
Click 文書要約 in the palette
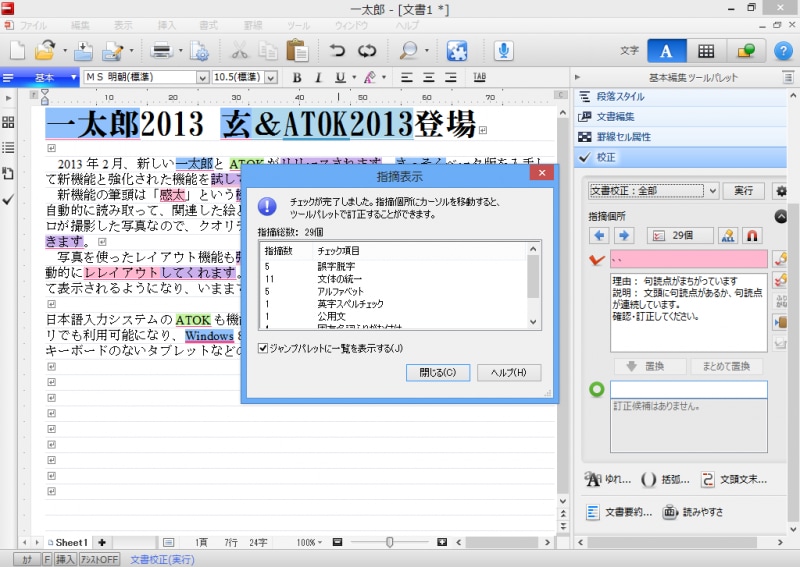point(619,512)
